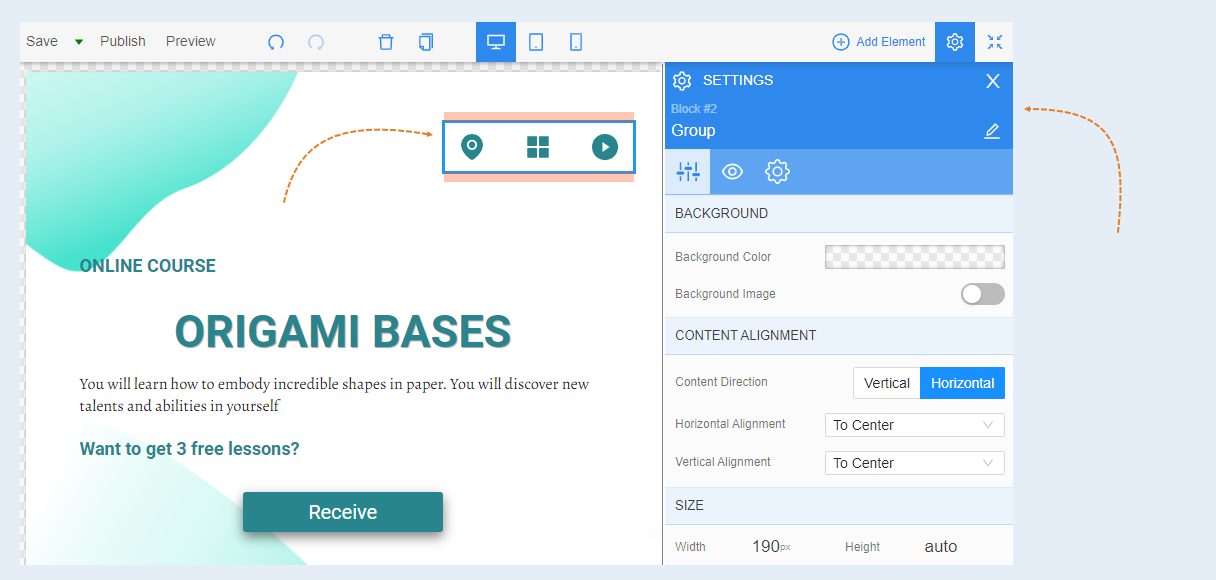Duplicate the selected block with copy icon
1216x580 pixels.
point(426,42)
